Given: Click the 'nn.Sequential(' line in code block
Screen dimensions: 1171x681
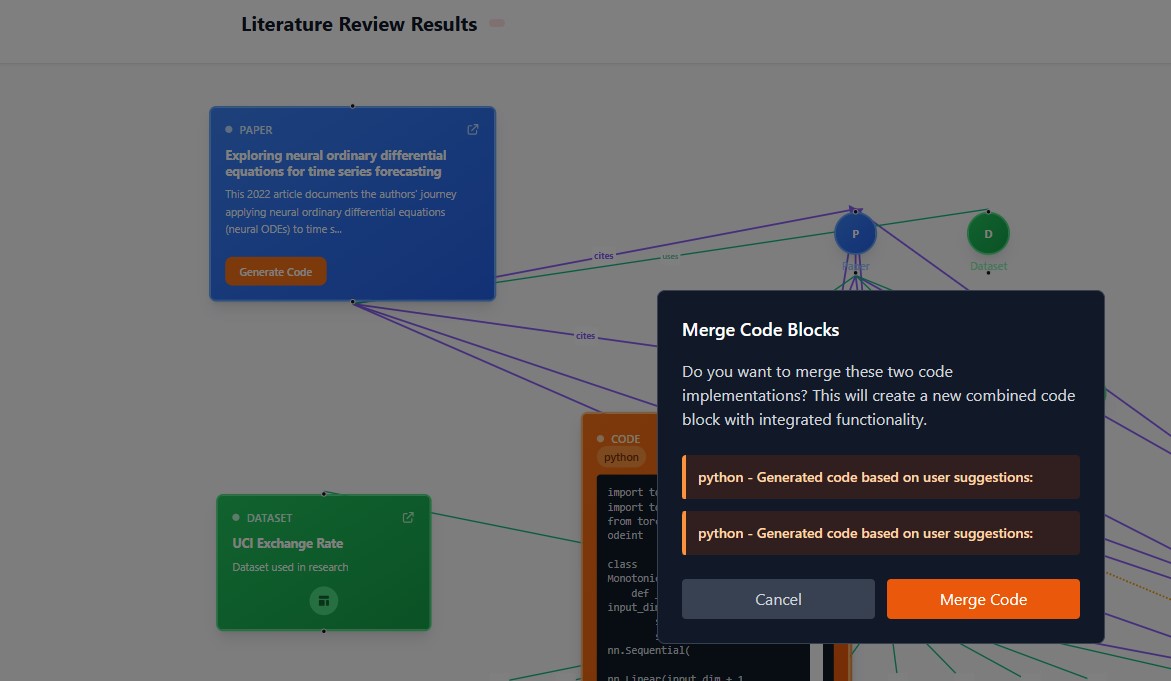Looking at the screenshot, I should pos(648,650).
